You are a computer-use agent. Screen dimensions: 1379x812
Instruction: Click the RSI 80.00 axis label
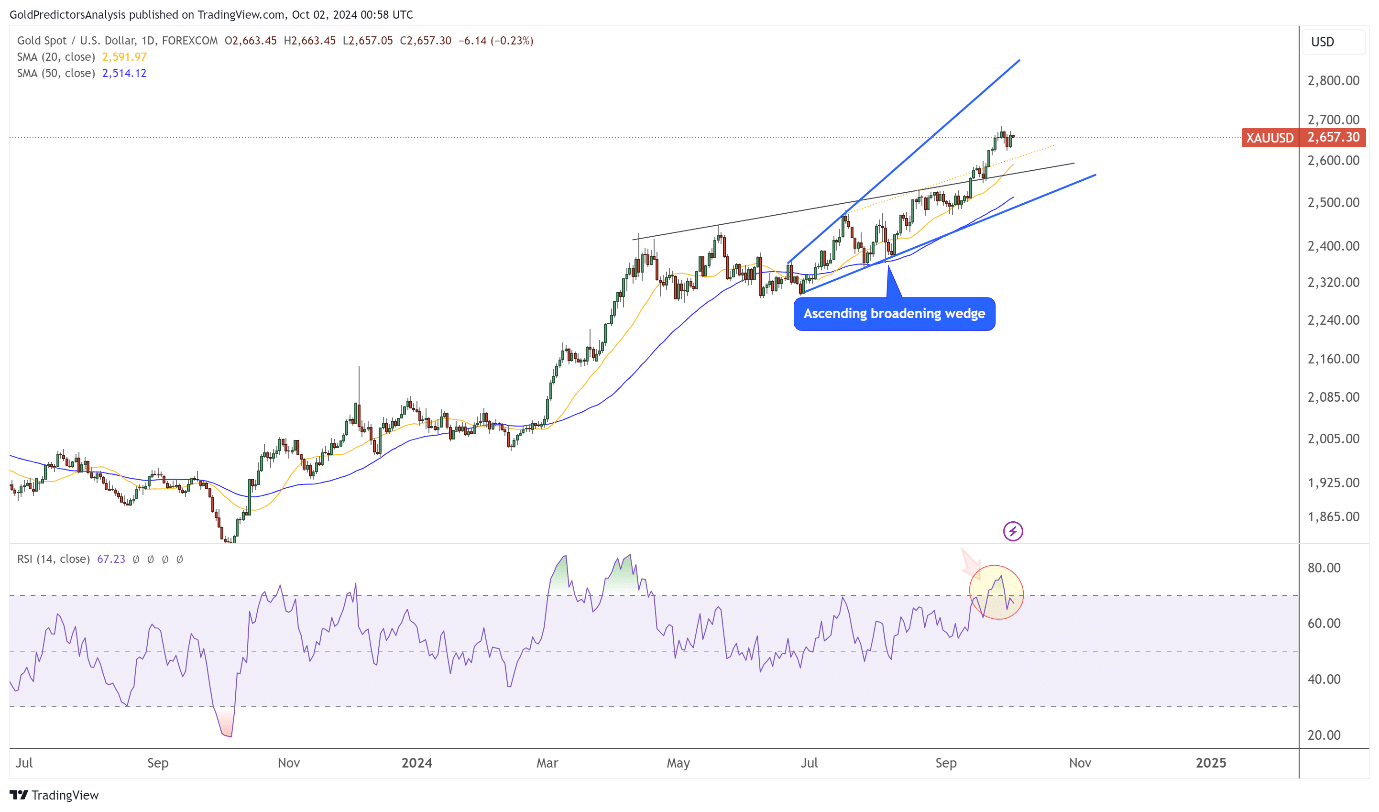pos(1325,568)
